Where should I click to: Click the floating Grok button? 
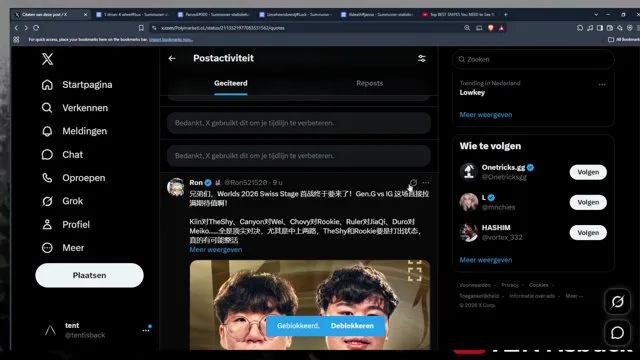617,302
